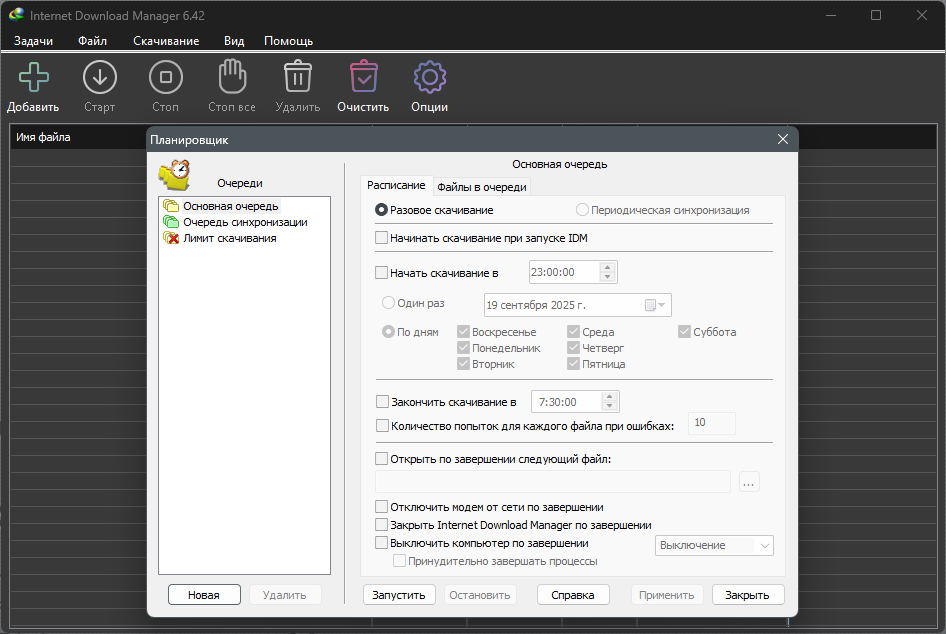Screen dimensions: 946x634
Task: Click the Запустить button
Action: pyautogui.click(x=399, y=595)
